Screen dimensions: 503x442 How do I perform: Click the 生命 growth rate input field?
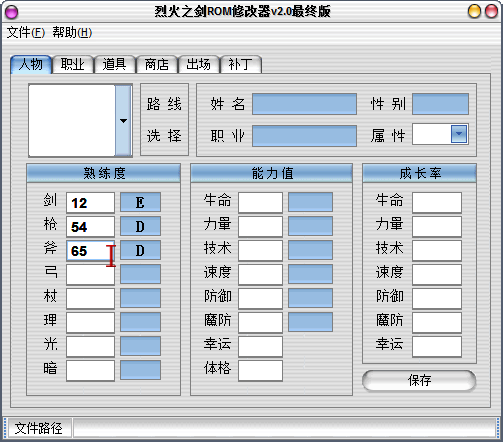click(x=437, y=202)
